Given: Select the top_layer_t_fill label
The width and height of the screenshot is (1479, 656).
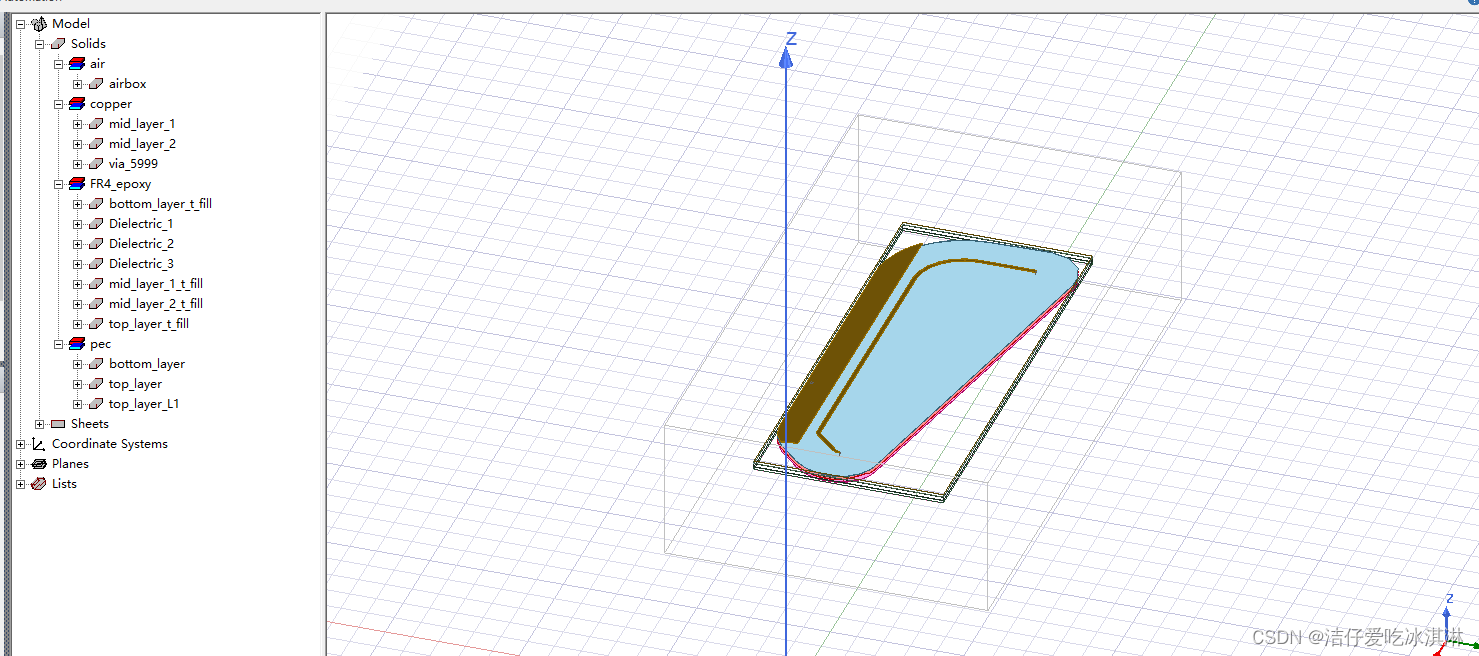Looking at the screenshot, I should pos(149,324).
